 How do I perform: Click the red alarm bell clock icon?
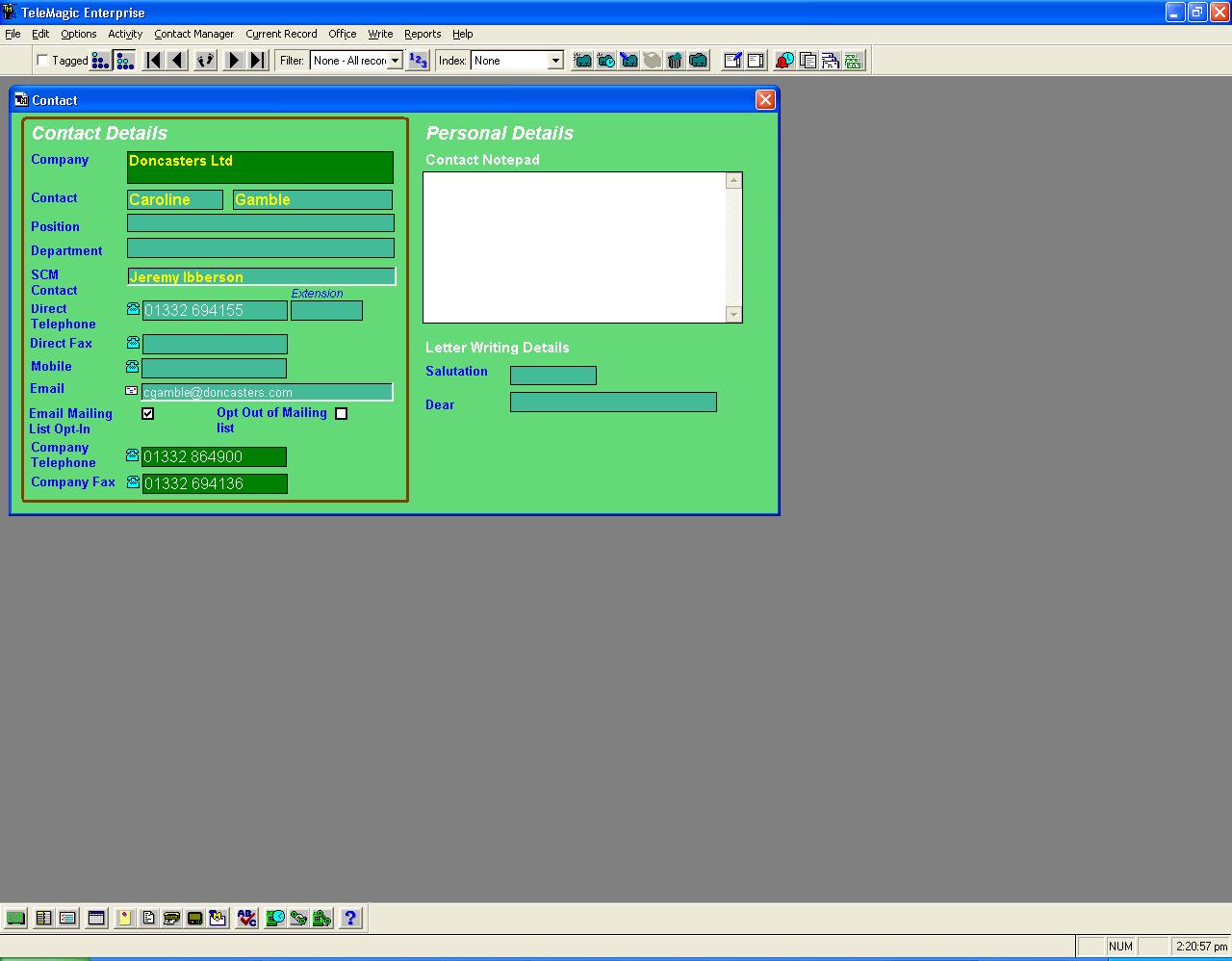tap(784, 61)
